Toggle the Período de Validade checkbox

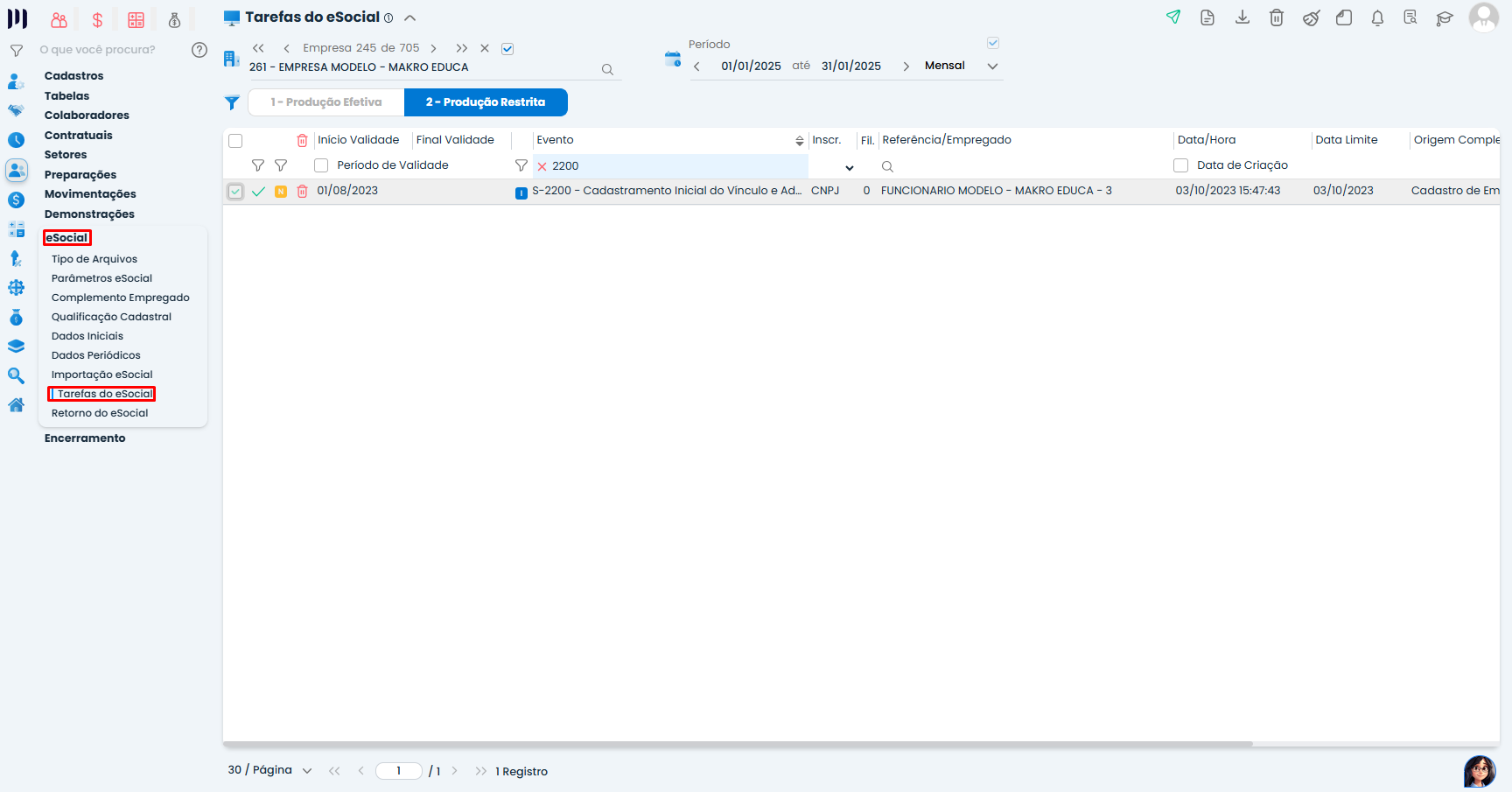click(x=321, y=165)
